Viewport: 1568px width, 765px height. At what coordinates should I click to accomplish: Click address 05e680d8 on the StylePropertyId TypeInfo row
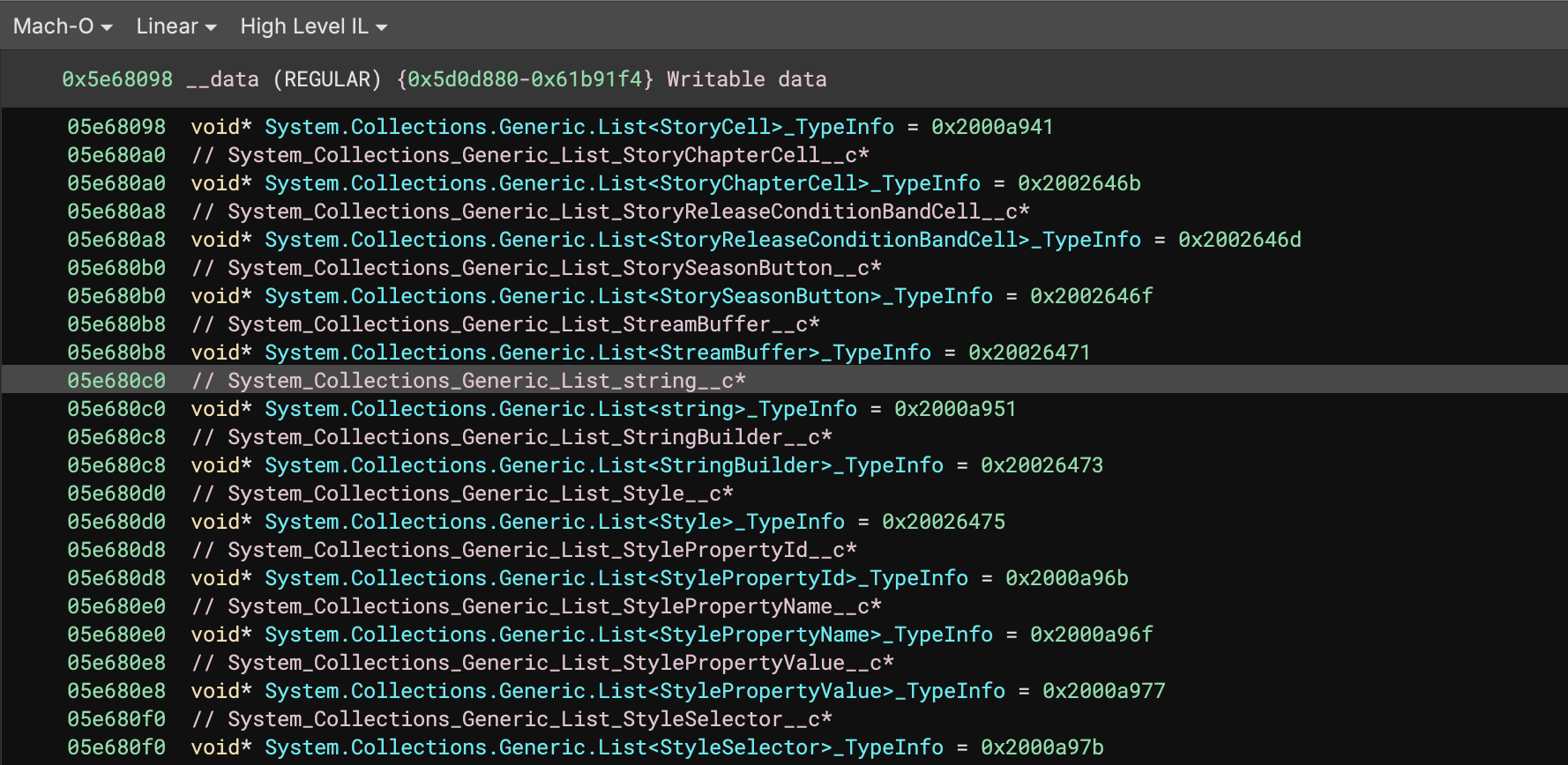click(116, 578)
